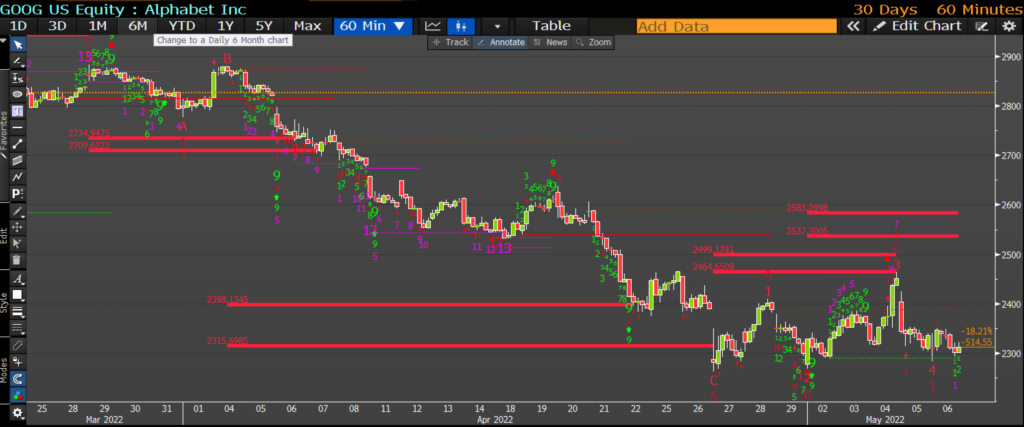Image resolution: width=1024 pixels, height=427 pixels.
Task: Select the zigzag polyline tool
Action: tap(18, 177)
